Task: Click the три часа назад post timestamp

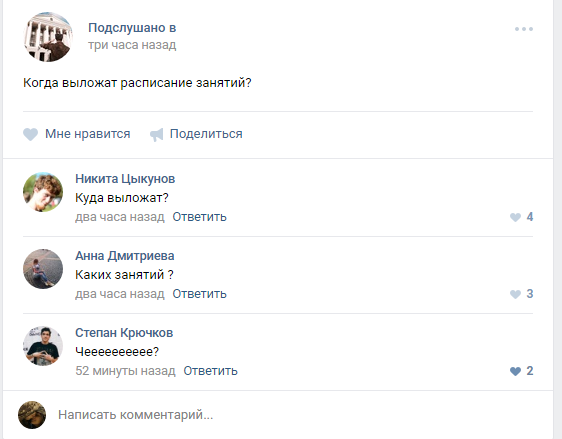Action: coord(132,45)
